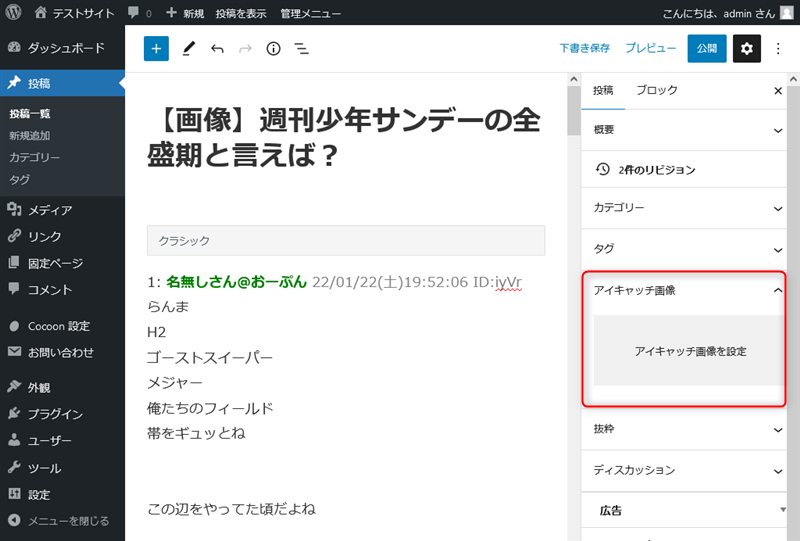Open 投稿を表示 in the admin bar
This screenshot has width=800, height=541.
pos(241,13)
